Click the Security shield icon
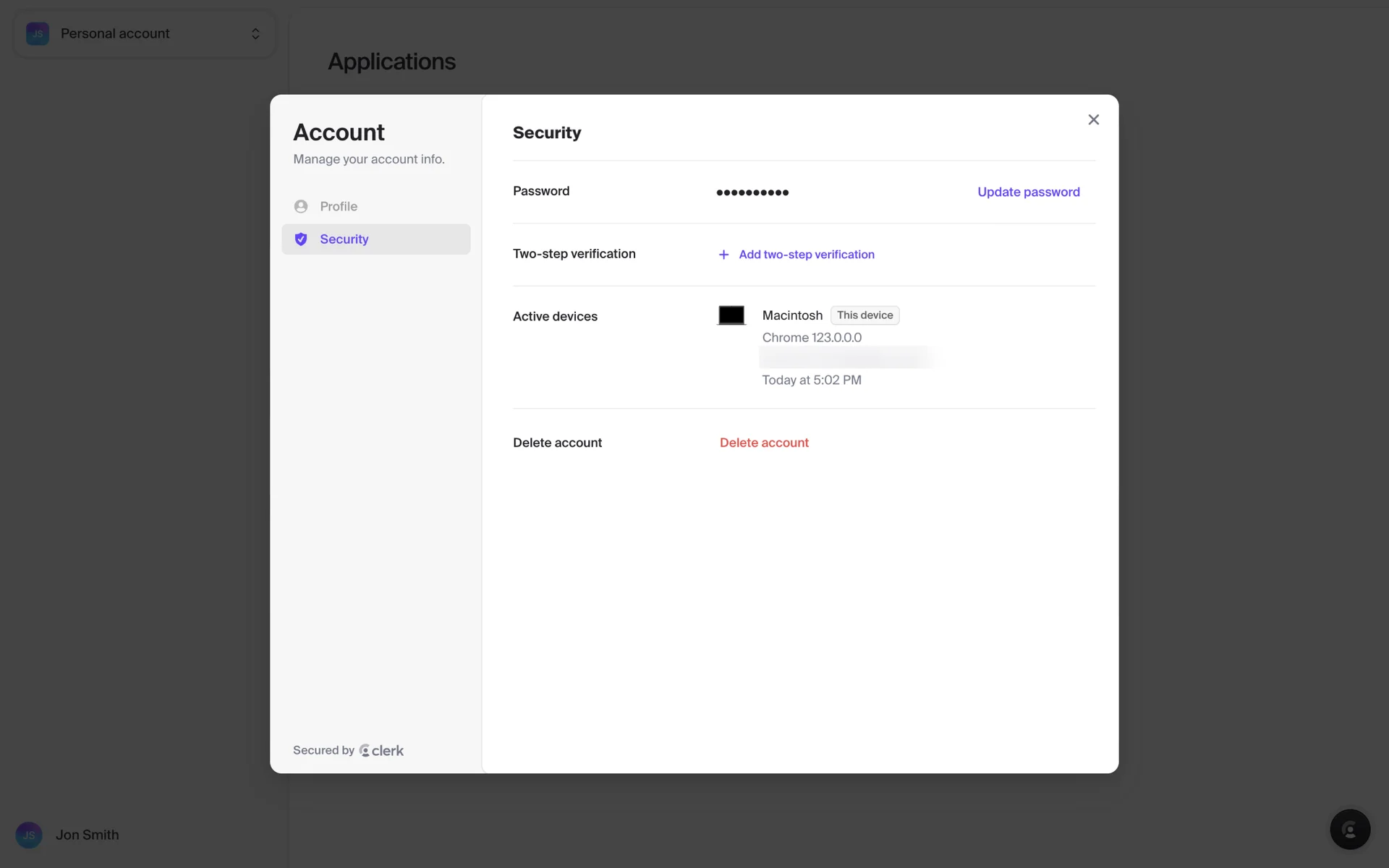This screenshot has height=868, width=1389. pos(301,239)
